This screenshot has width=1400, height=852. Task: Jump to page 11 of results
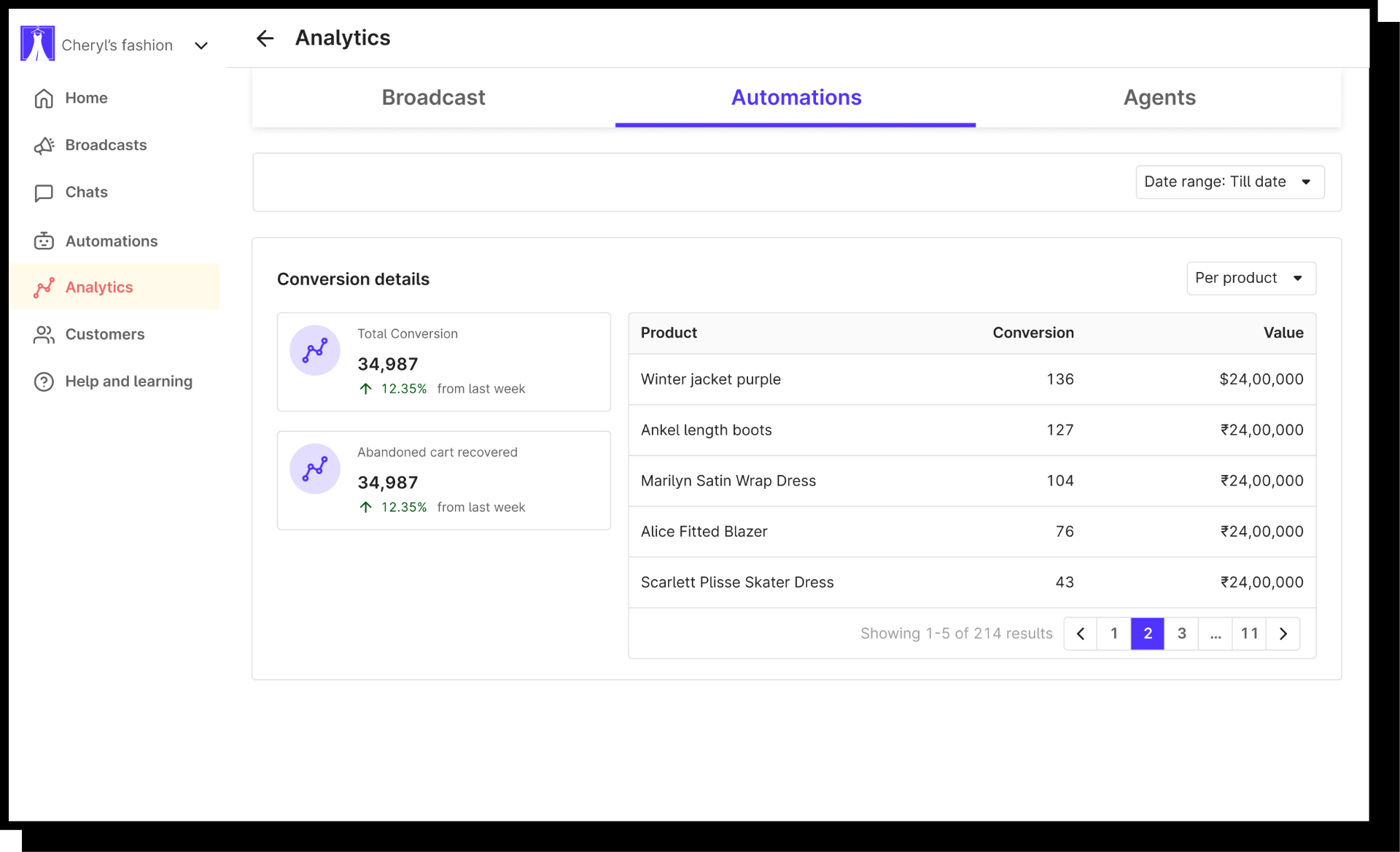coord(1249,633)
